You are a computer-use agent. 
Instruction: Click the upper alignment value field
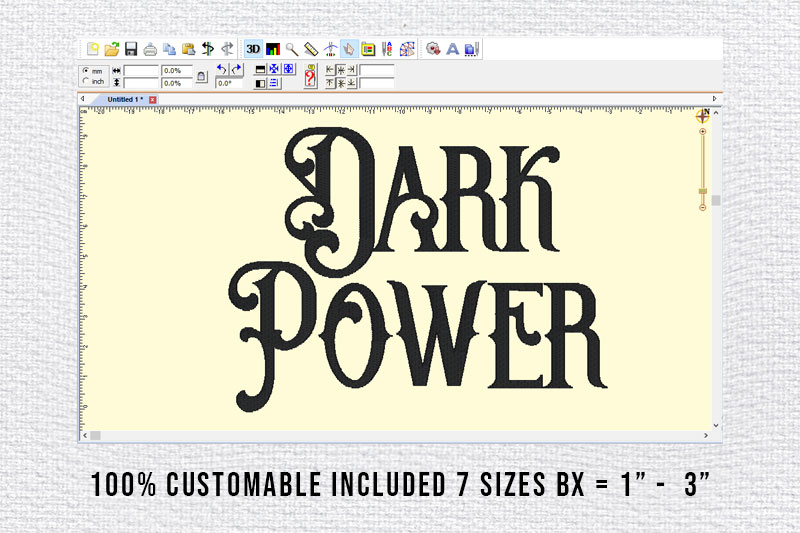(377, 70)
